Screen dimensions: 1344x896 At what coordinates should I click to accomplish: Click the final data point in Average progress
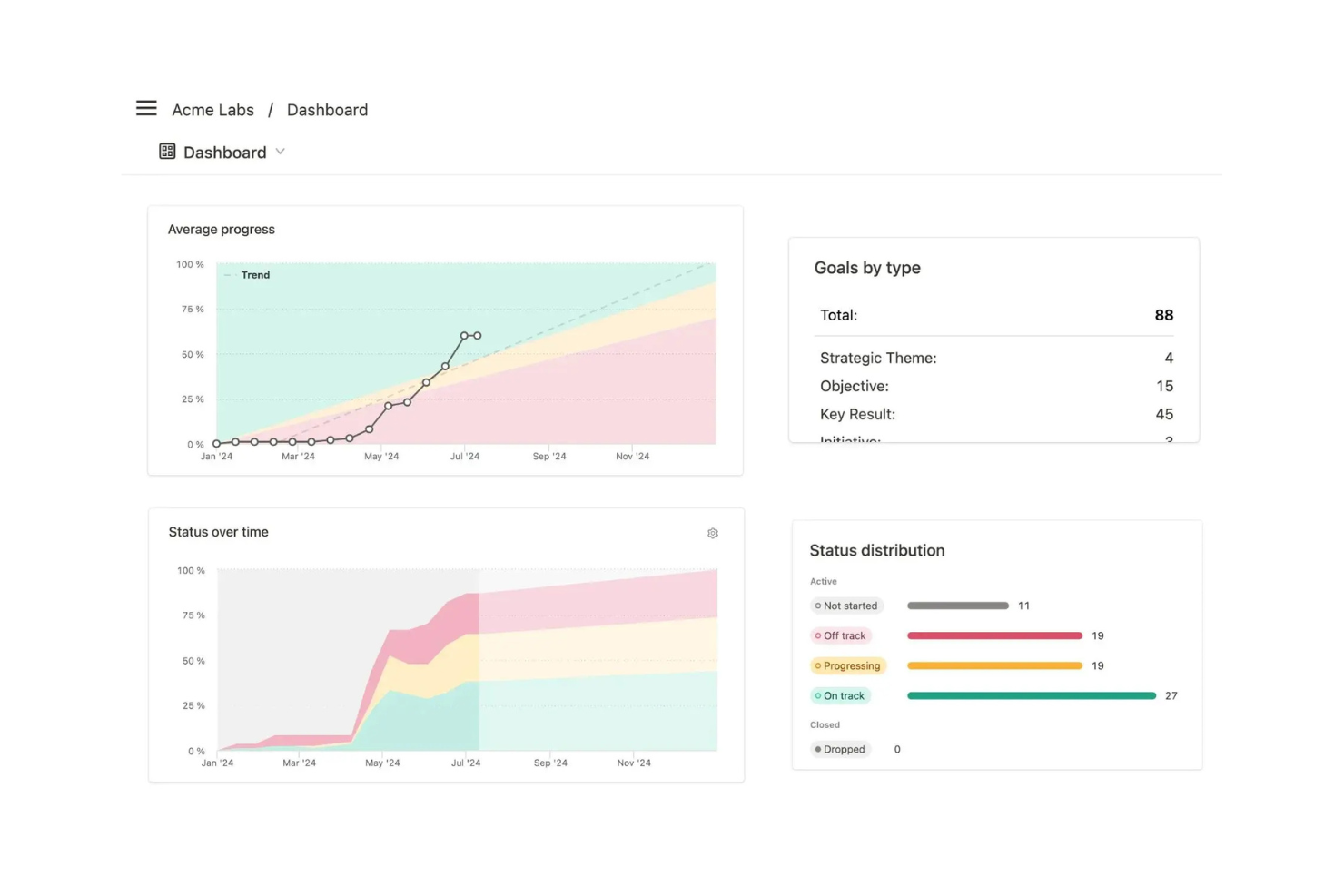click(x=478, y=334)
